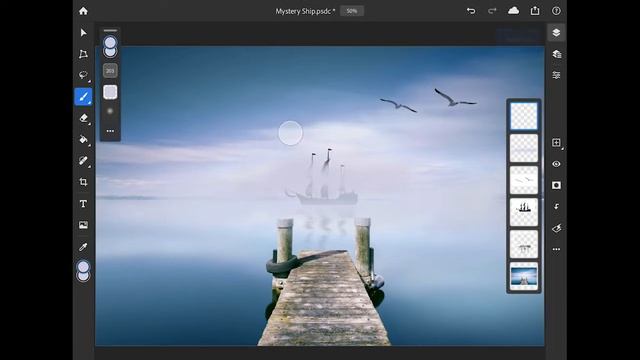
Task: Select the pier posts layer thumbnail
Action: 524,244
